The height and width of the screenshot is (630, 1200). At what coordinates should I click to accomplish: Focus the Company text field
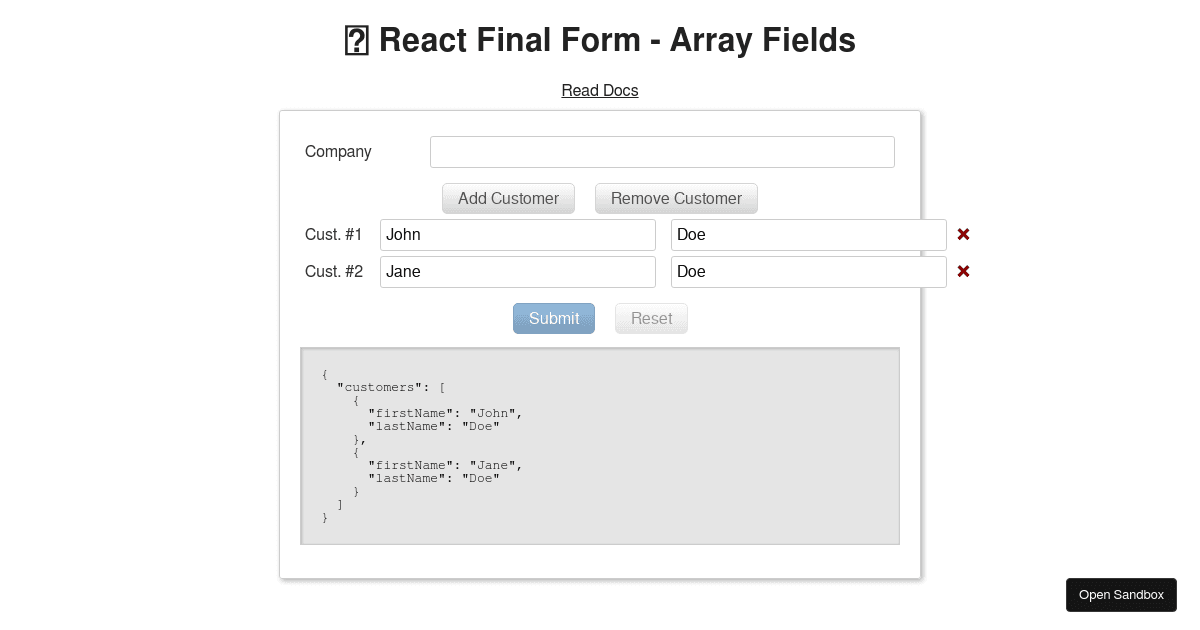[x=662, y=152]
